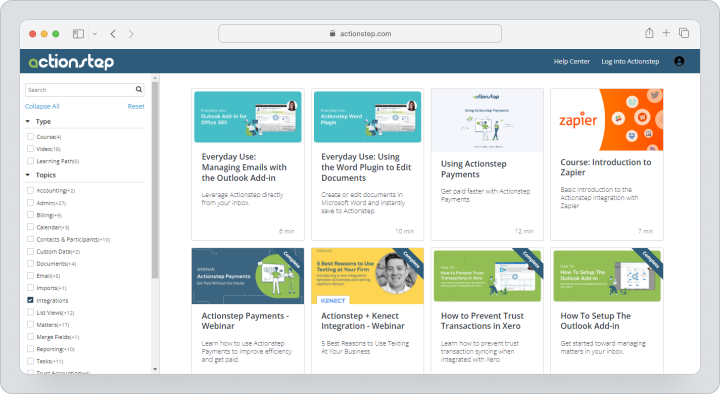Toggle the browser sidebar icon
The width and height of the screenshot is (720, 394).
[x=79, y=34]
